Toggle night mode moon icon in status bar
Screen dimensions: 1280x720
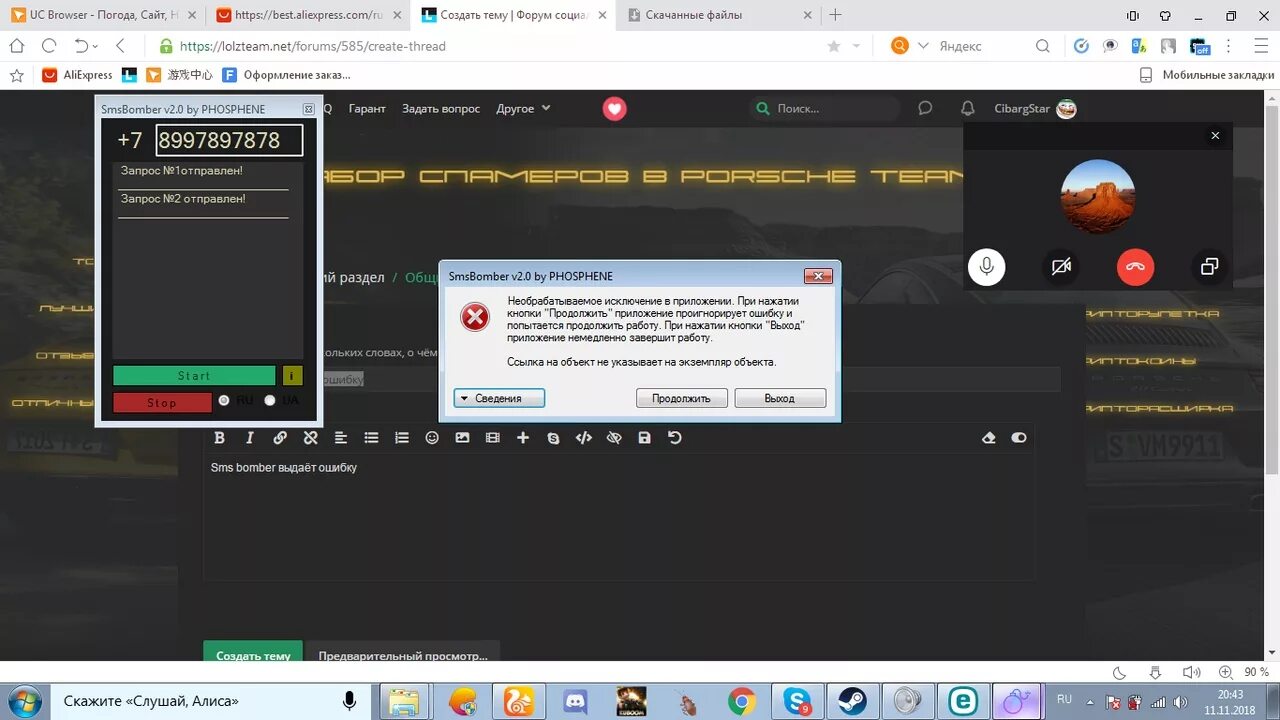pyautogui.click(x=1120, y=673)
